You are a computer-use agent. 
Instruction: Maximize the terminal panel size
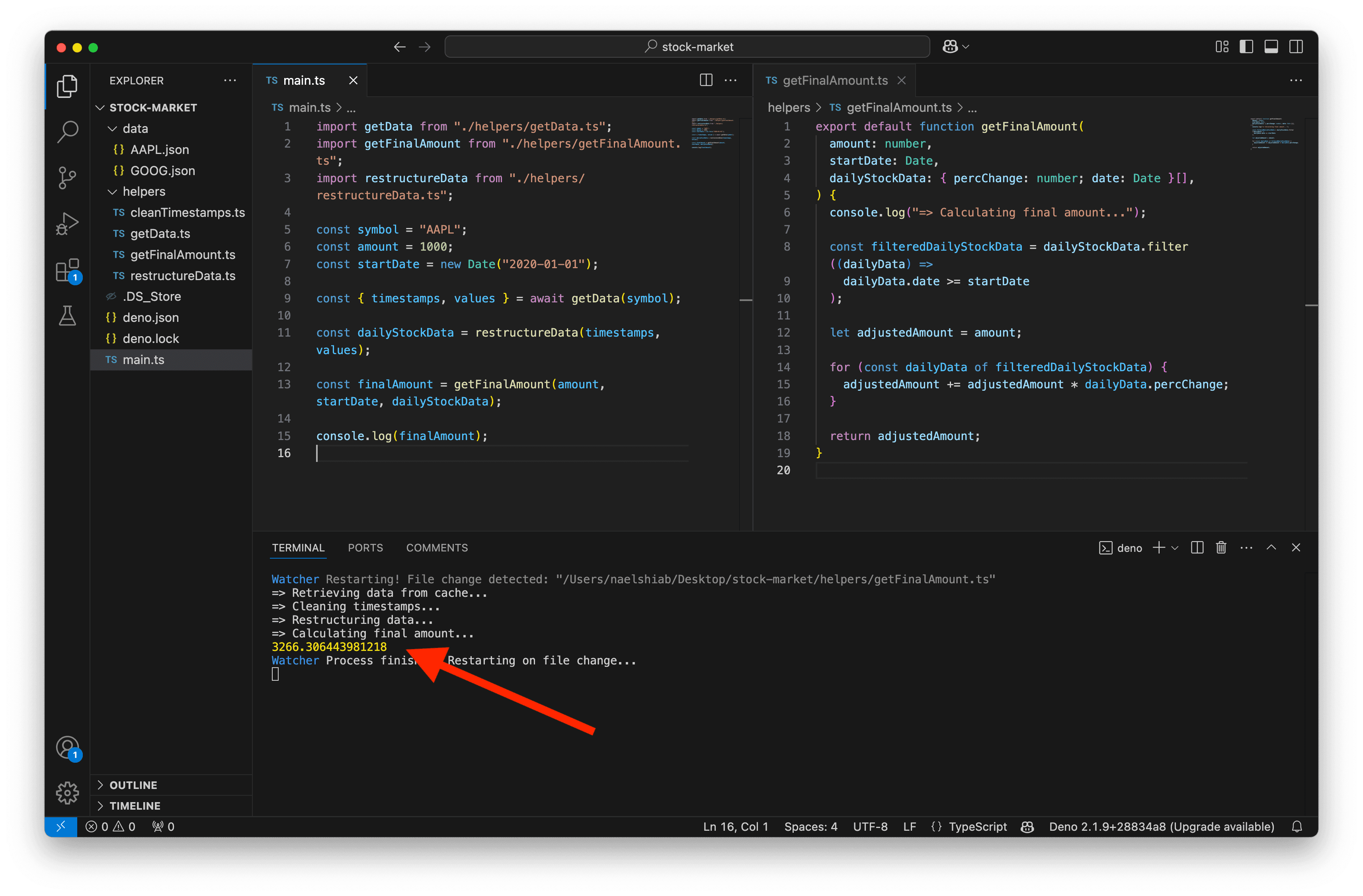click(x=1271, y=548)
